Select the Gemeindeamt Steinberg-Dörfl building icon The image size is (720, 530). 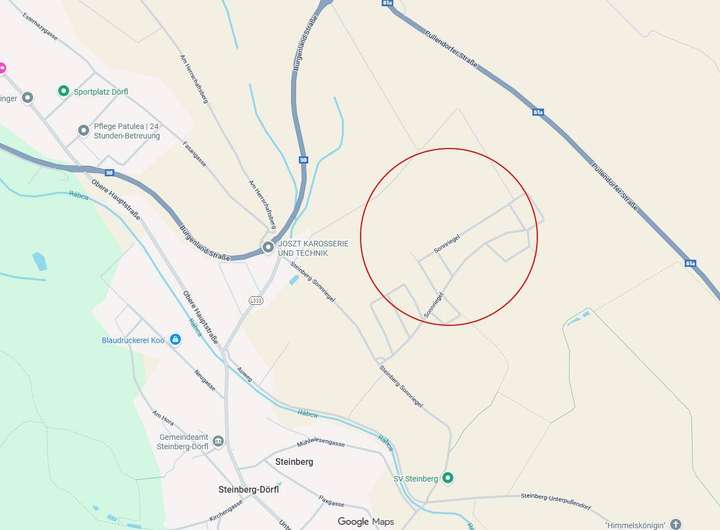(219, 441)
